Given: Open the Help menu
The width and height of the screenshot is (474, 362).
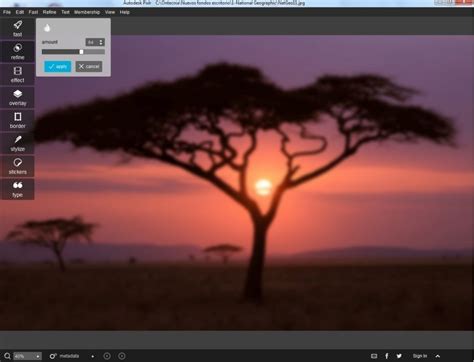Looking at the screenshot, I should click(x=124, y=12).
